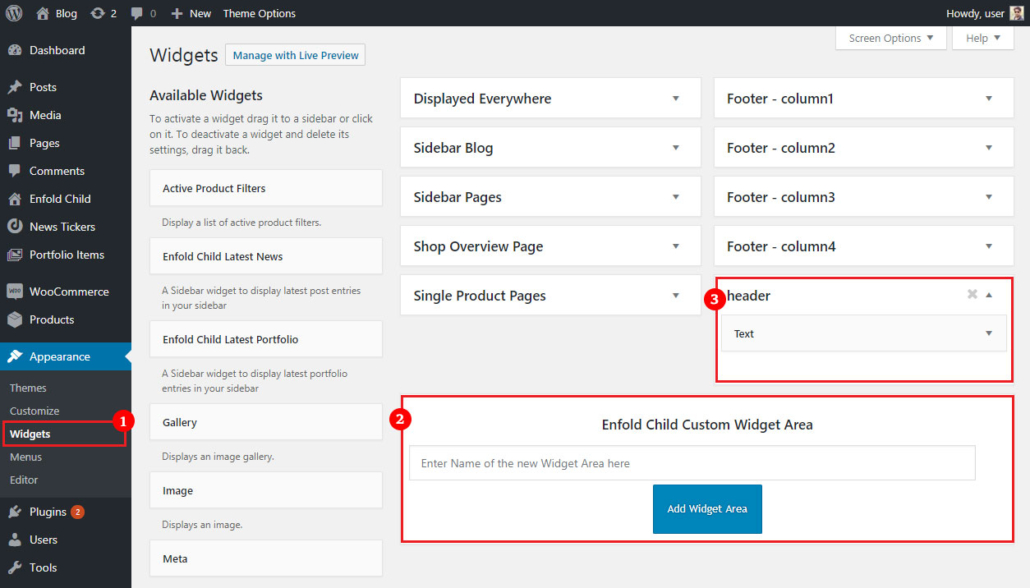The width and height of the screenshot is (1030, 588).
Task: Click the Manage with Live Preview button
Action: [x=295, y=55]
